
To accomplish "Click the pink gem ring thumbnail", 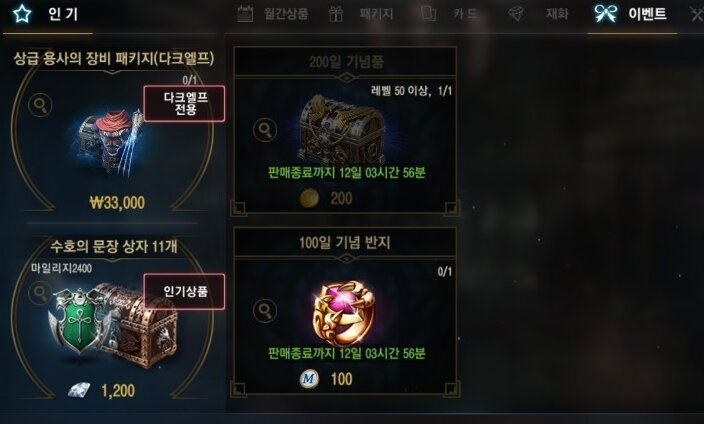I will (343, 313).
